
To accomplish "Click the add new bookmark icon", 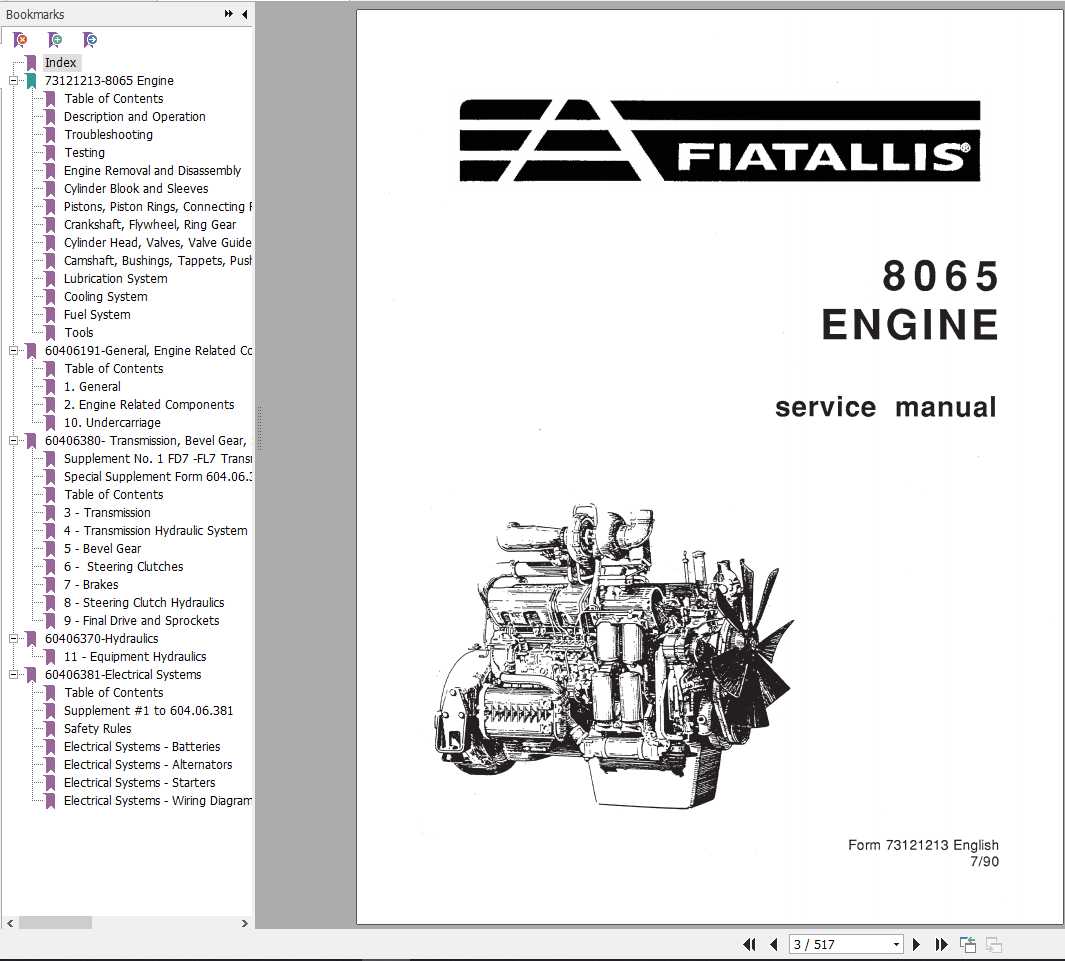I will pyautogui.click(x=55, y=40).
